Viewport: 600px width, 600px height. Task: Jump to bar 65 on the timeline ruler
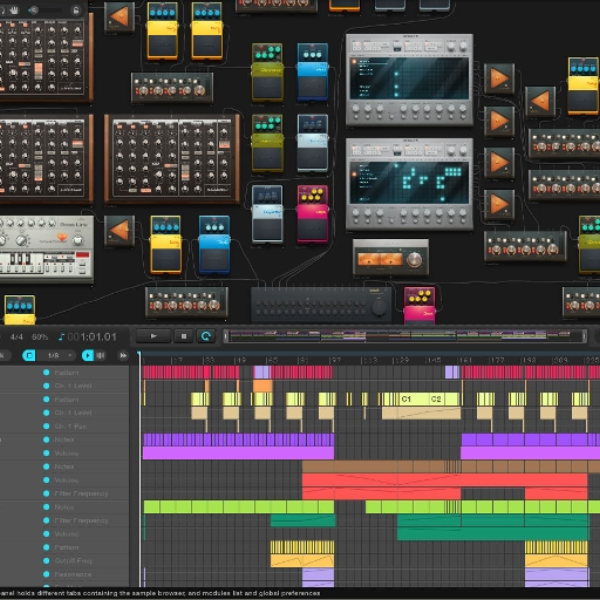(272, 360)
